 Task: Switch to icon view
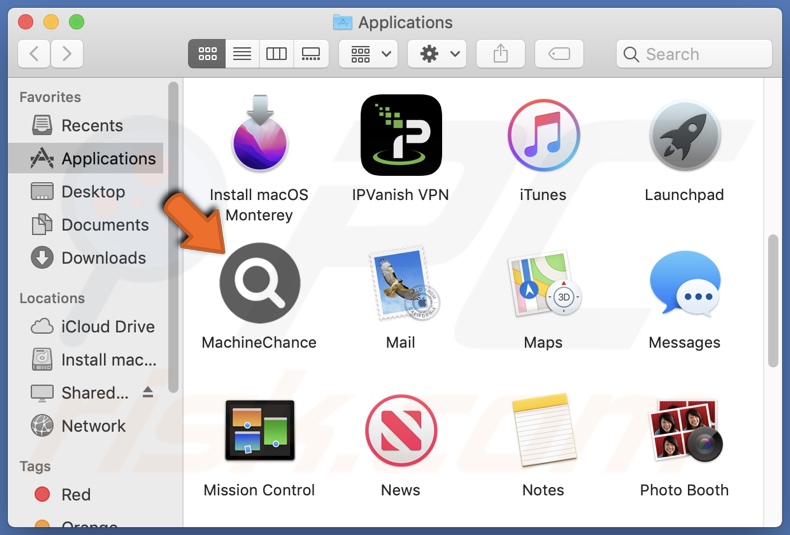pos(208,54)
